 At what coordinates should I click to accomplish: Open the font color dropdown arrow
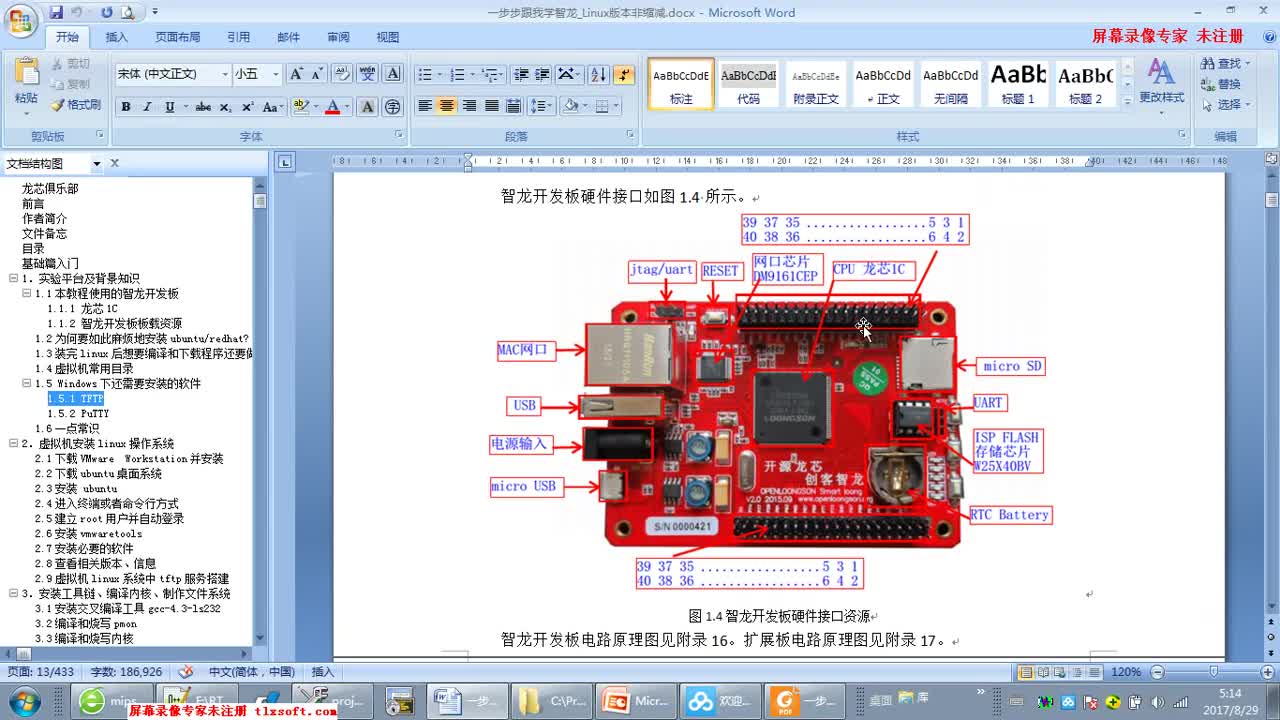click(348, 106)
